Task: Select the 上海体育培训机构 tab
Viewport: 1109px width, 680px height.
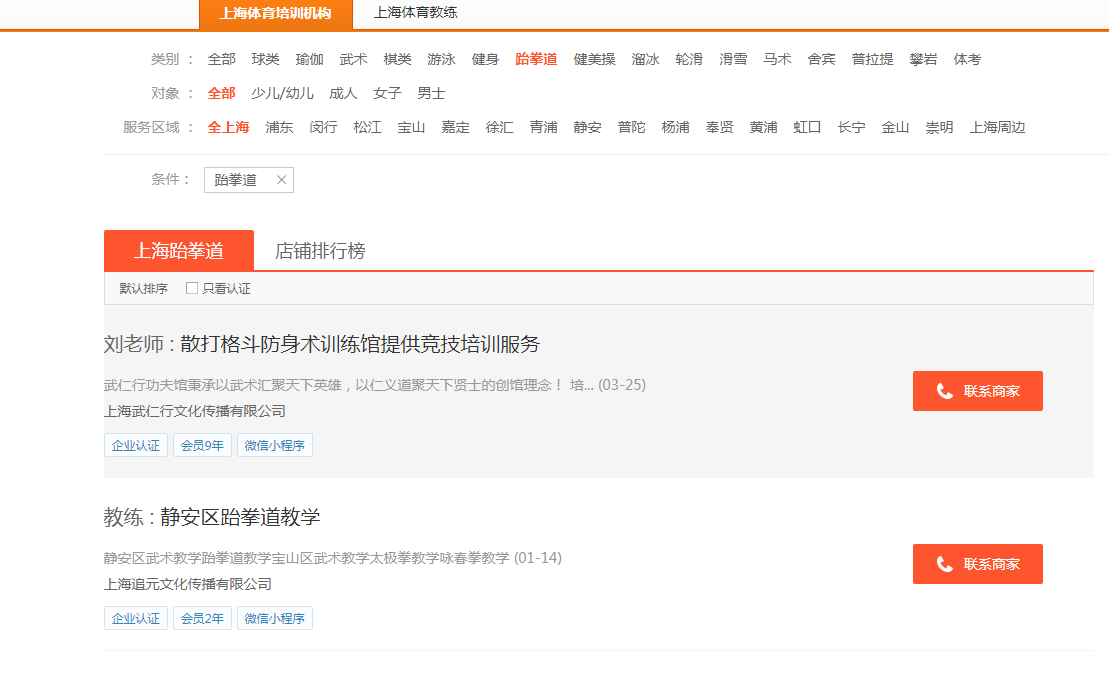Action: click(276, 14)
